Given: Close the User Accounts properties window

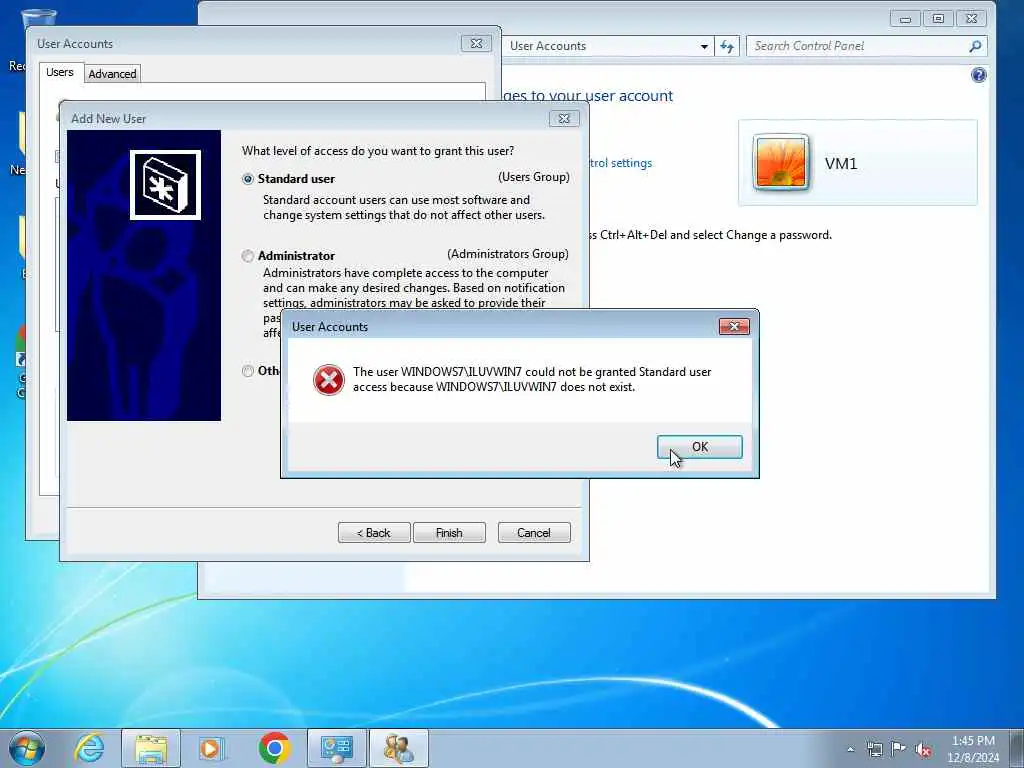Looking at the screenshot, I should [476, 44].
